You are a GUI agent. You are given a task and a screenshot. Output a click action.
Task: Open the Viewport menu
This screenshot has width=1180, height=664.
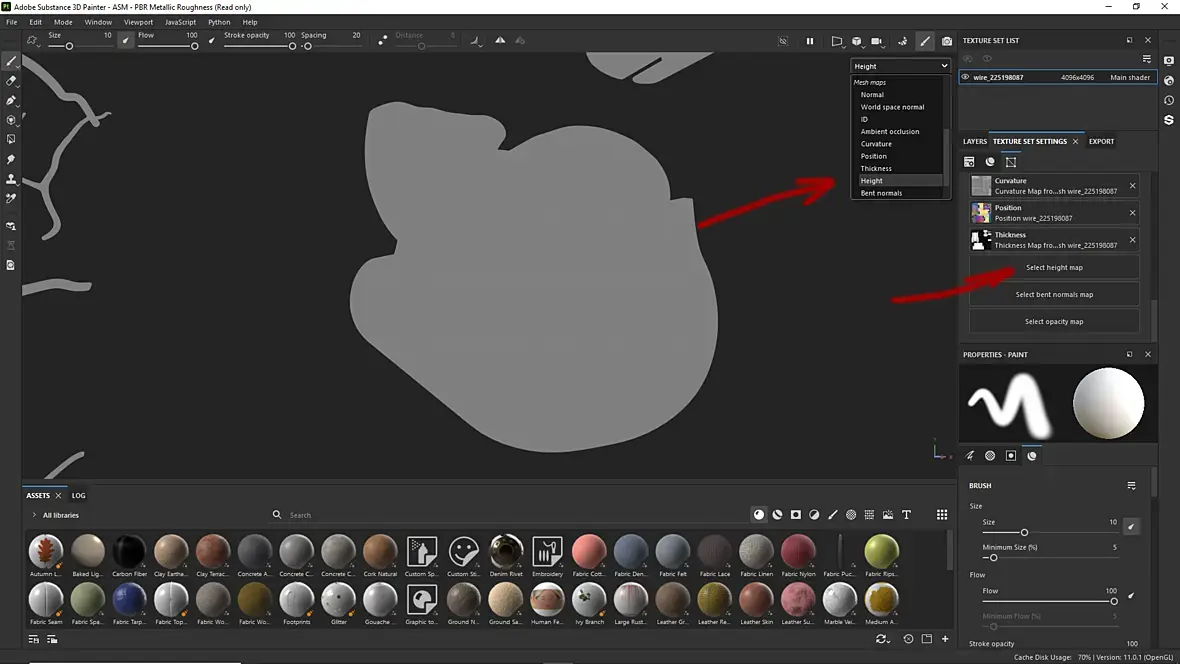pyautogui.click(x=138, y=22)
